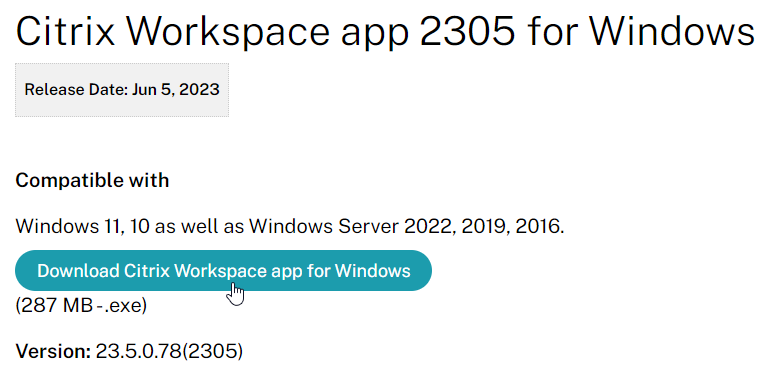
Task: Click '(2305)' in the version line
Action: coord(212,351)
